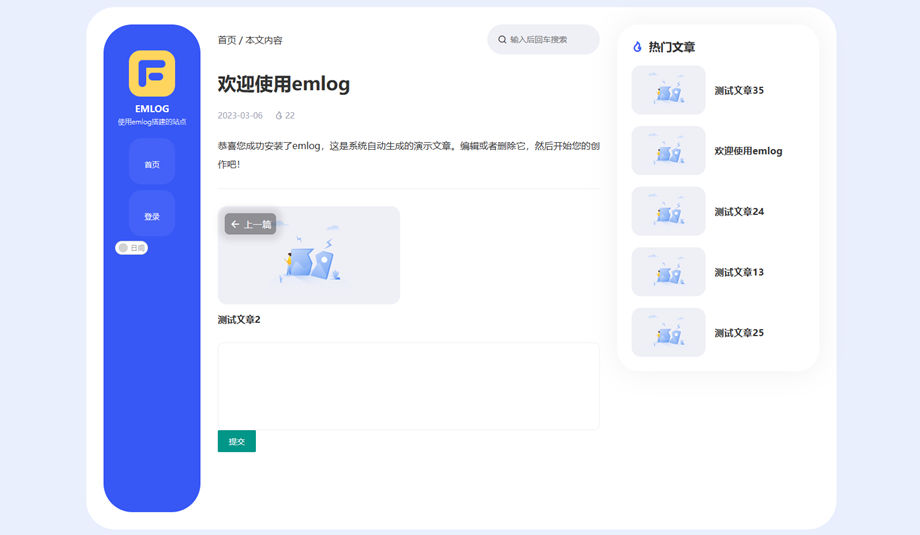Screen dimensions: 920x535
Task: Click the 本文内容 breadcrumb text
Action: 263,40
